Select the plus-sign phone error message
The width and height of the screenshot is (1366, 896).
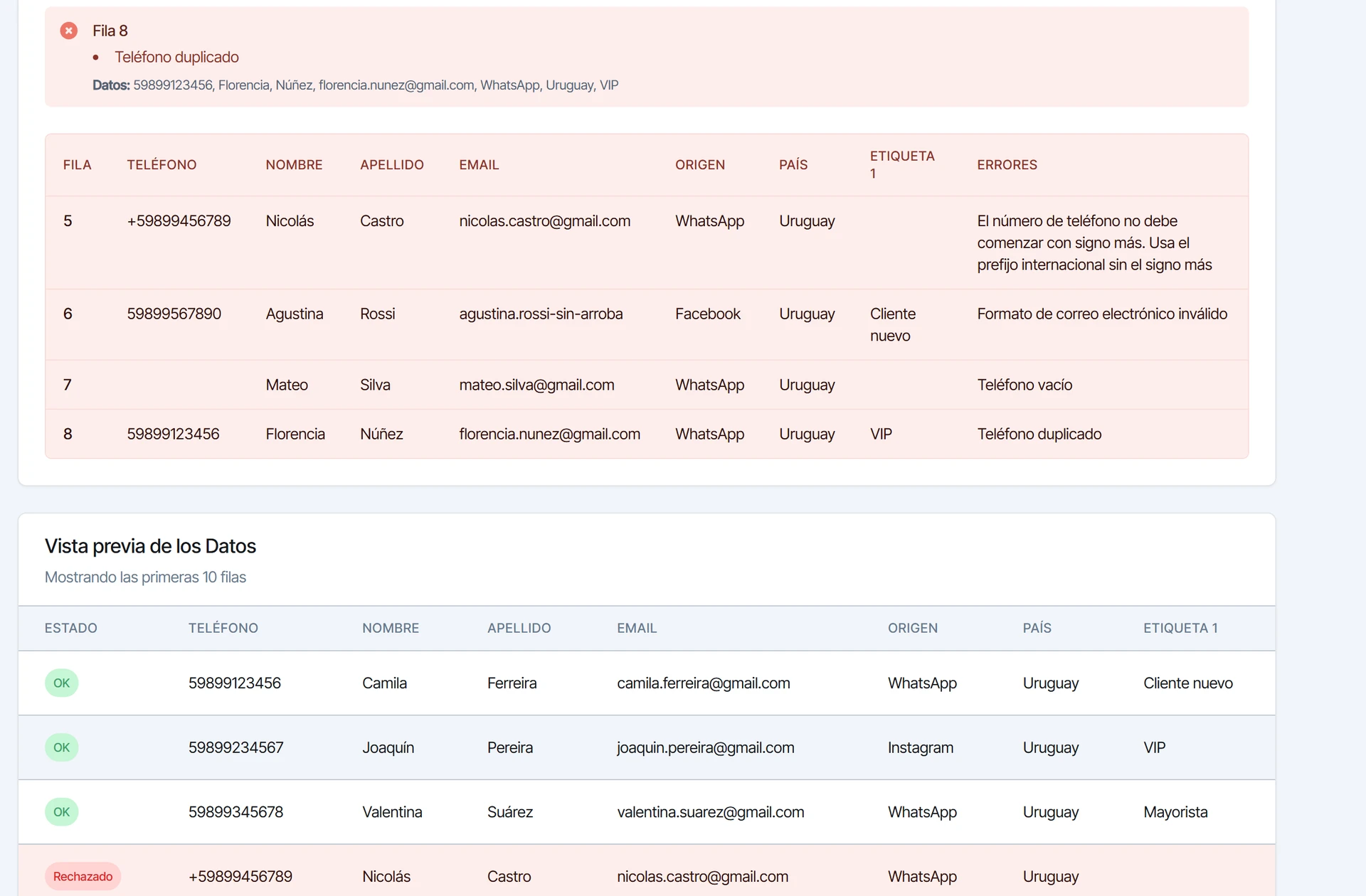point(1094,243)
